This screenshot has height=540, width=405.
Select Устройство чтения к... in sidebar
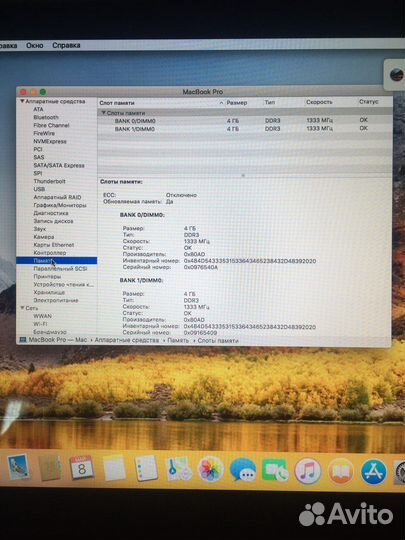[x=63, y=284]
